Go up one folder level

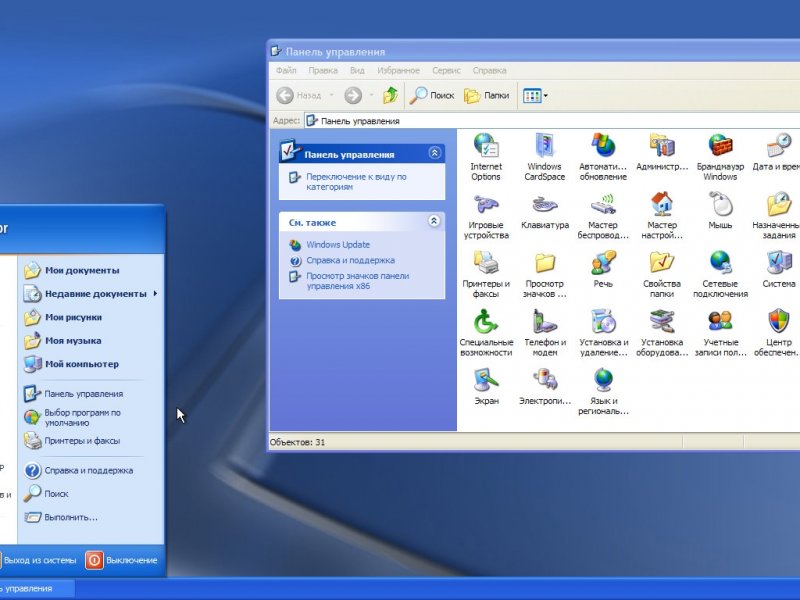[x=390, y=95]
